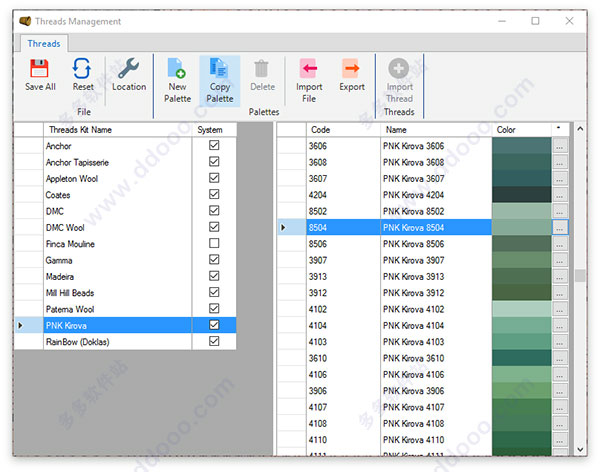Select code cell 4103
Screen dimensions: 600x472
click(x=343, y=342)
